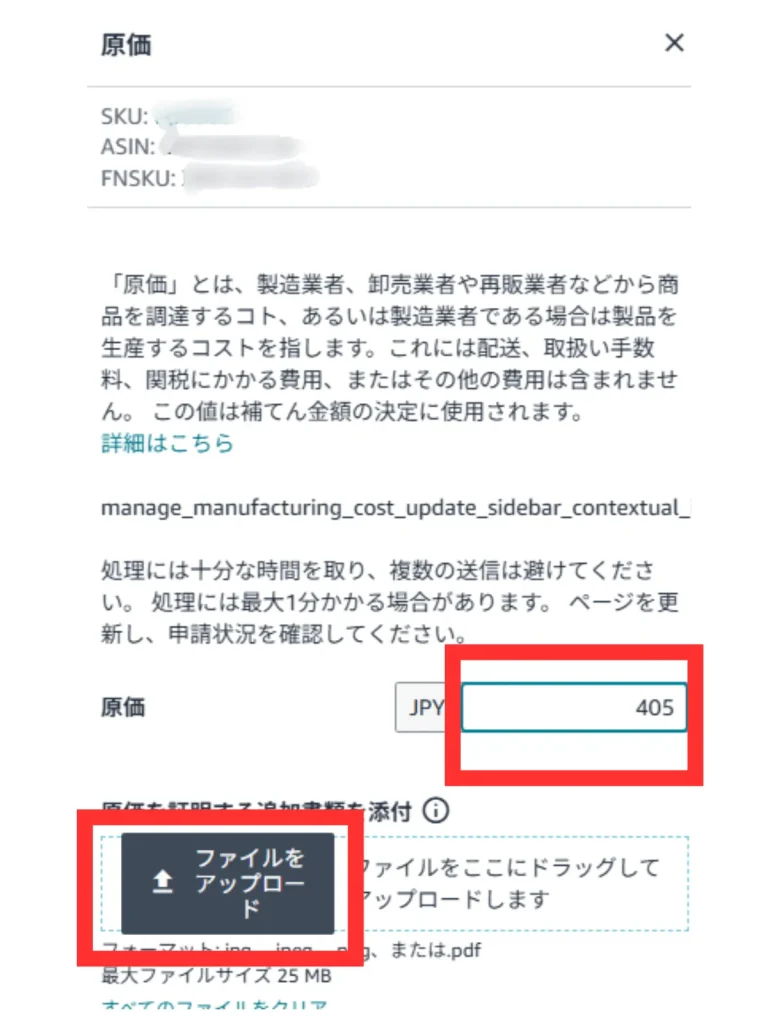Click the paragraph starting 「原価」とは
The image size is (768, 1024).
tap(389, 347)
